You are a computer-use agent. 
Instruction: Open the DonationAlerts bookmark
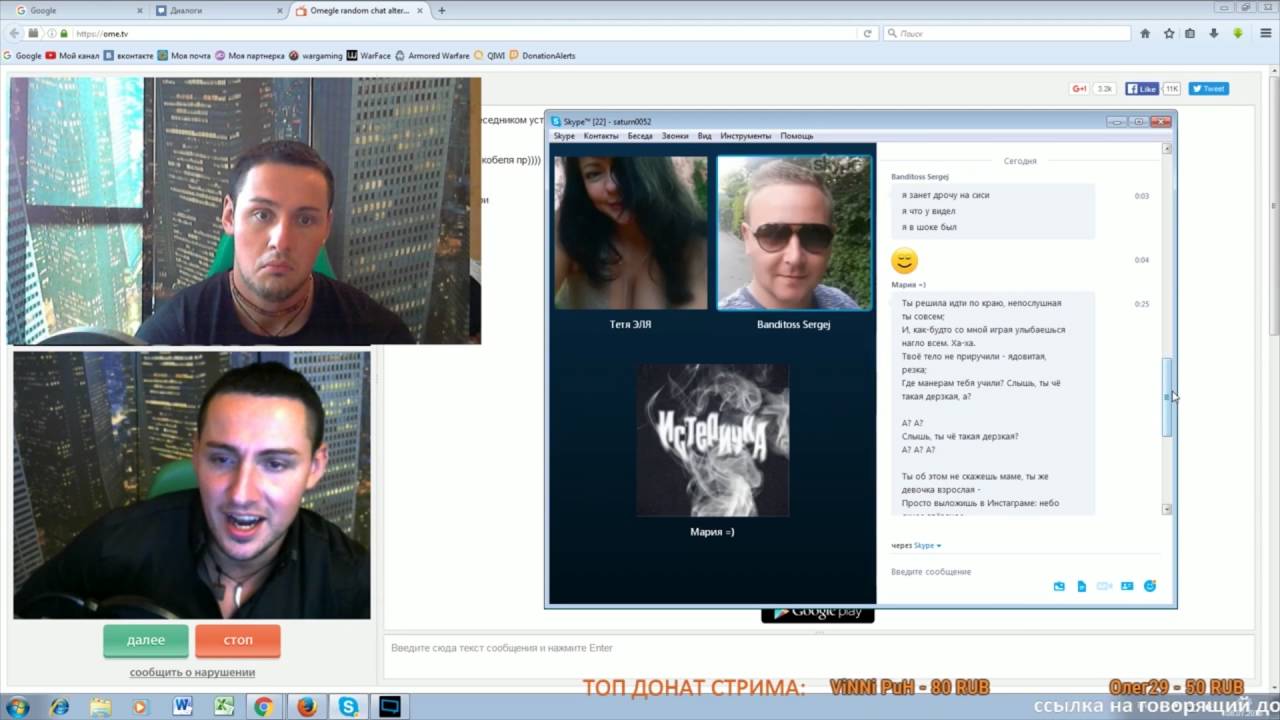[x=542, y=56]
